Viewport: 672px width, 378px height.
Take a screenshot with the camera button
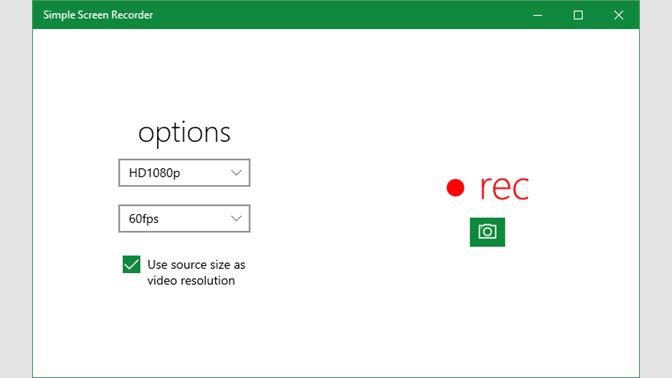(x=487, y=232)
